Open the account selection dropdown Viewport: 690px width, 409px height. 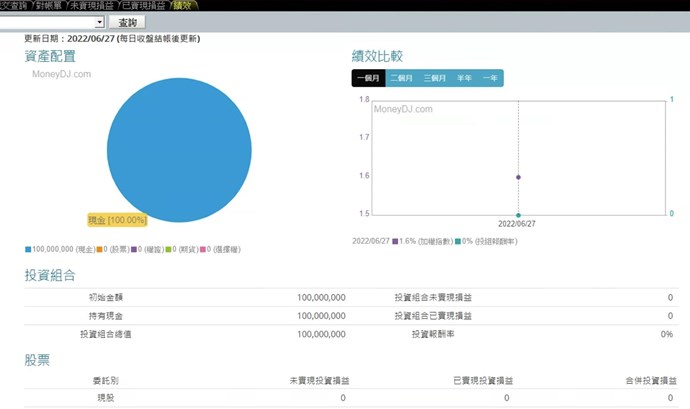99,21
